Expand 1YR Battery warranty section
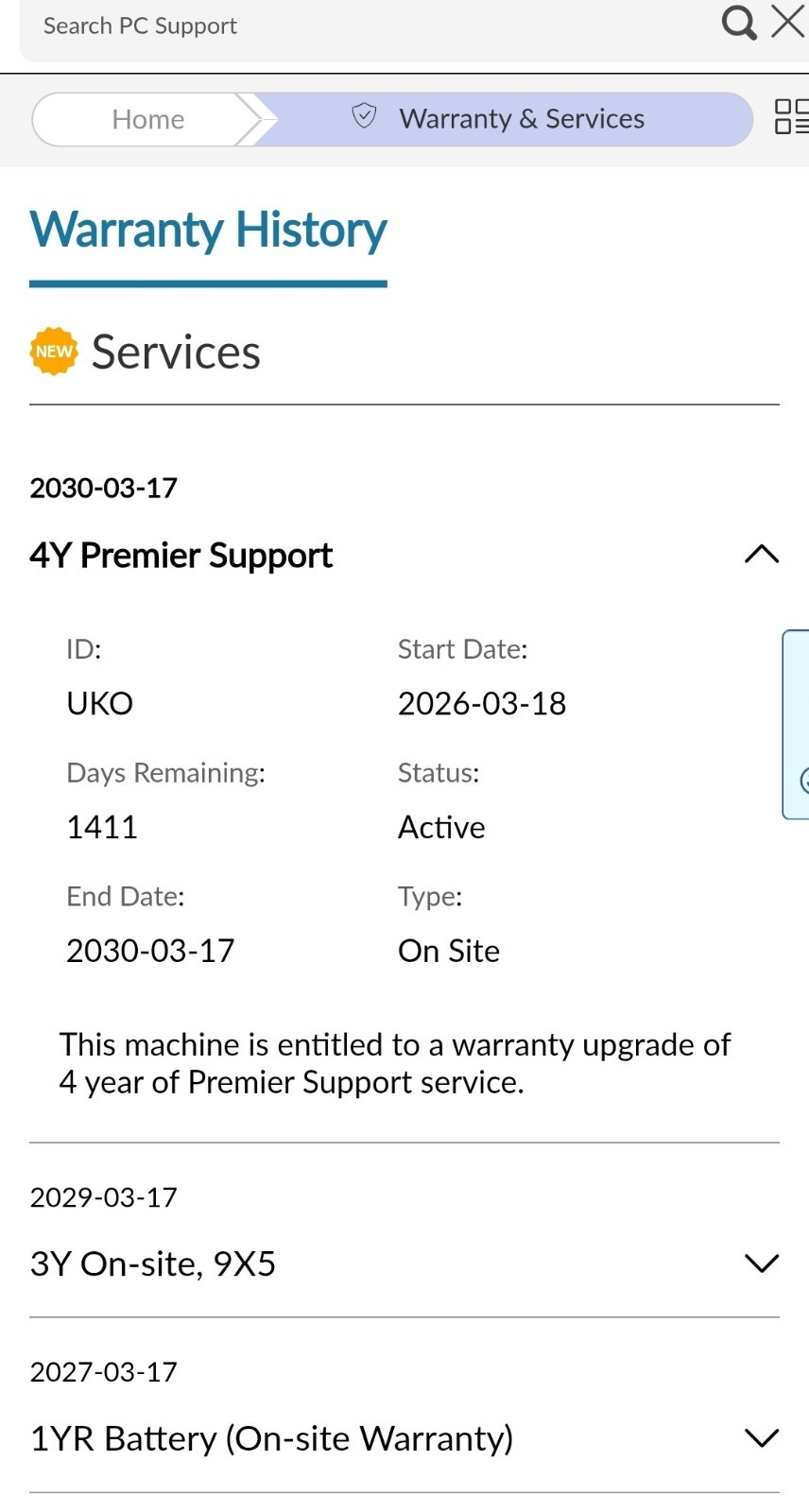Screen dimensions: 809x1512 point(762,1438)
